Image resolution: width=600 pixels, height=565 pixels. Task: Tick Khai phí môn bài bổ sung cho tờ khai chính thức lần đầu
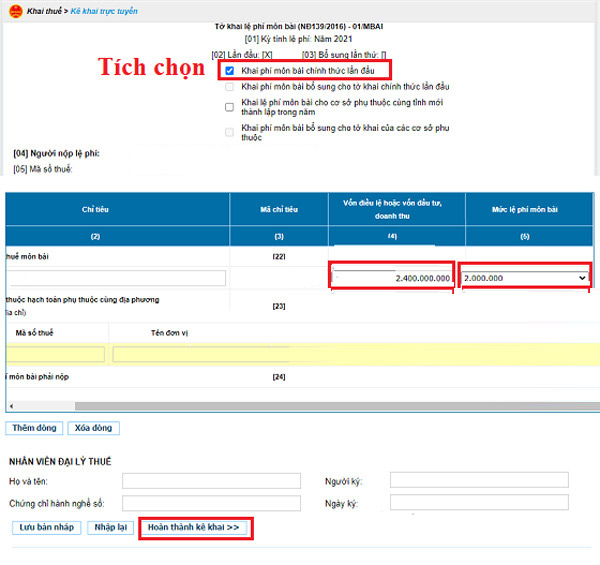click(230, 87)
